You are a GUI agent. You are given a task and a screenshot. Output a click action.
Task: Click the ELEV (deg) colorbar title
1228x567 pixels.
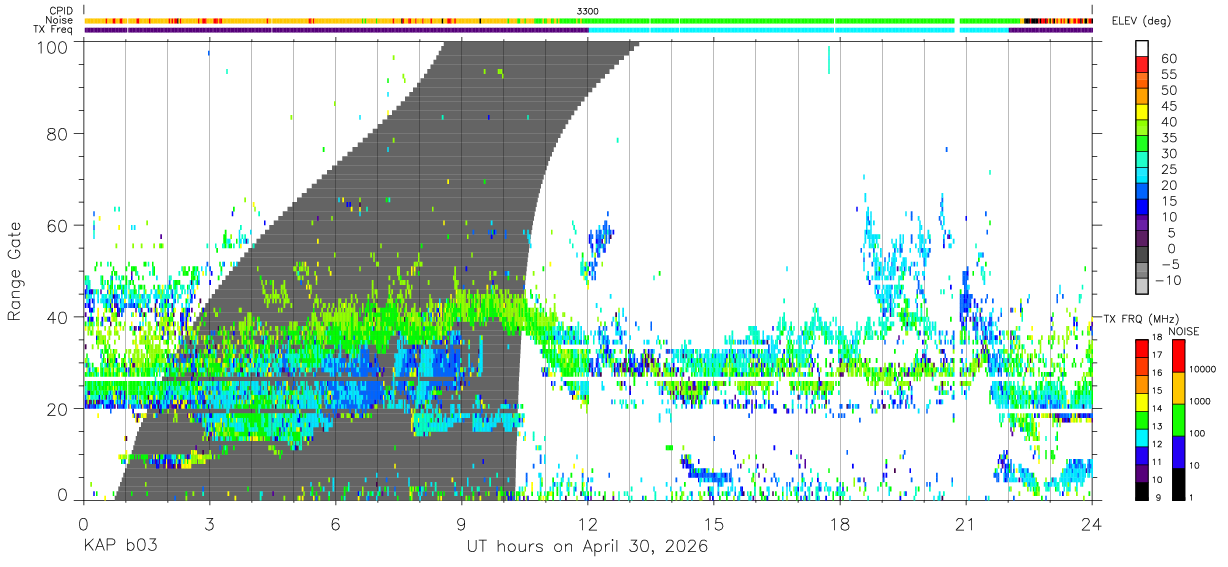click(1141, 21)
